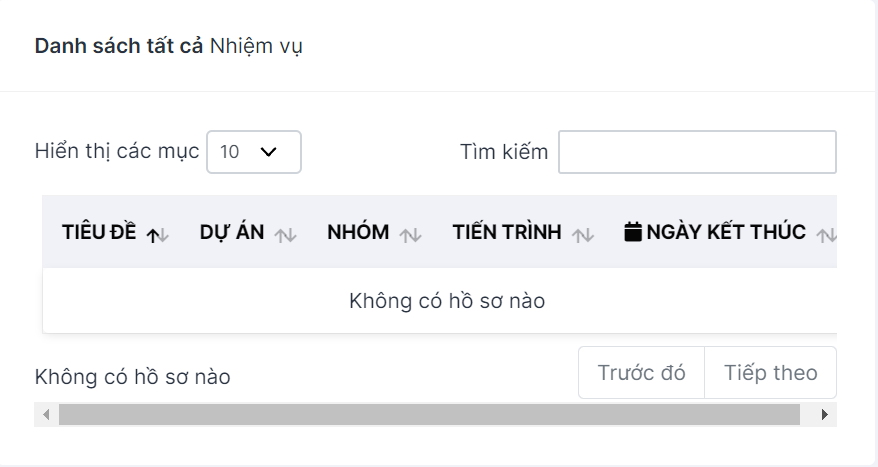This screenshot has height=467, width=878.
Task: Sort the table by the TIÊU ĐỀ column header
Action: [x=99, y=232]
